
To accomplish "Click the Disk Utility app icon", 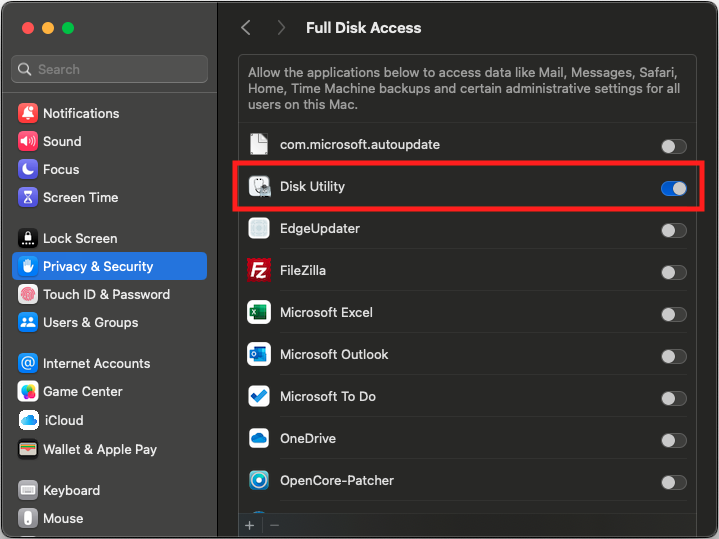I will [x=259, y=187].
